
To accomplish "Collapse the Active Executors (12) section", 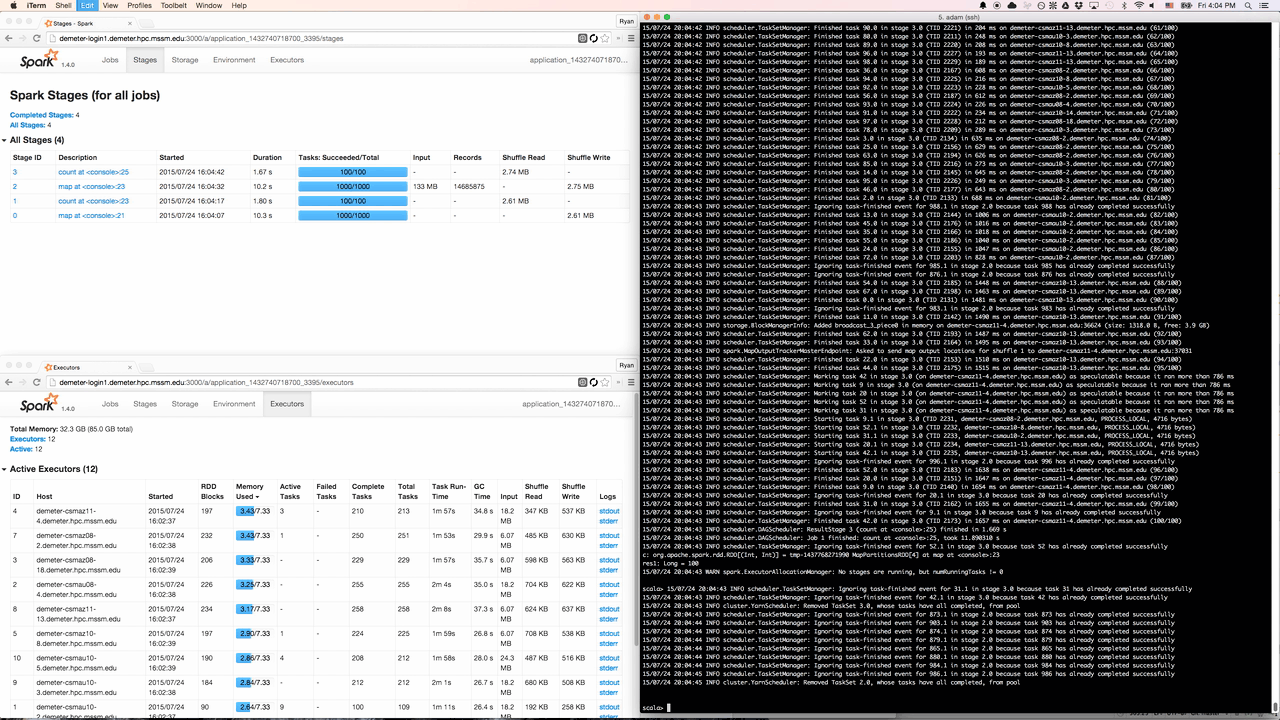I will tap(49, 469).
